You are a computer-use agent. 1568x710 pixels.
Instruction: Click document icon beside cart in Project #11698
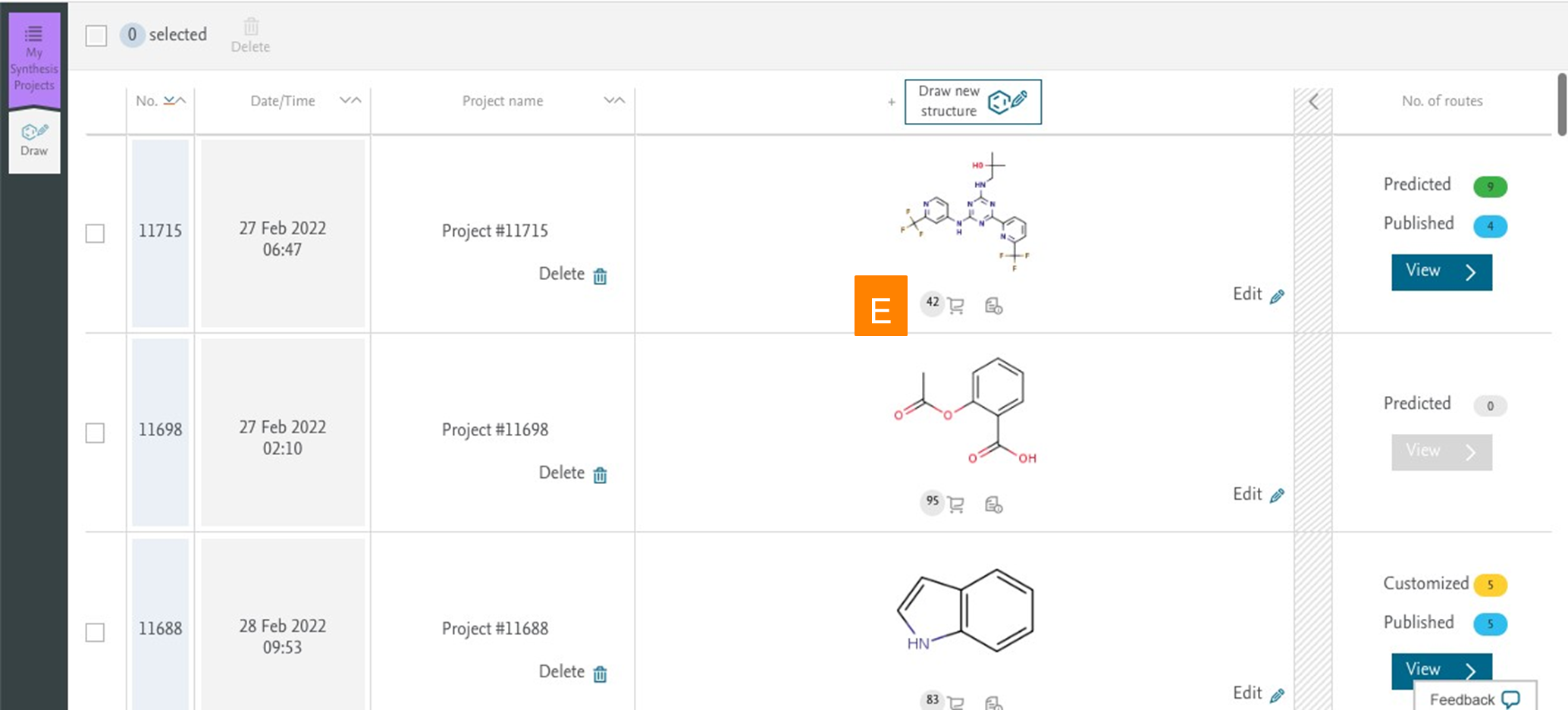(x=993, y=504)
